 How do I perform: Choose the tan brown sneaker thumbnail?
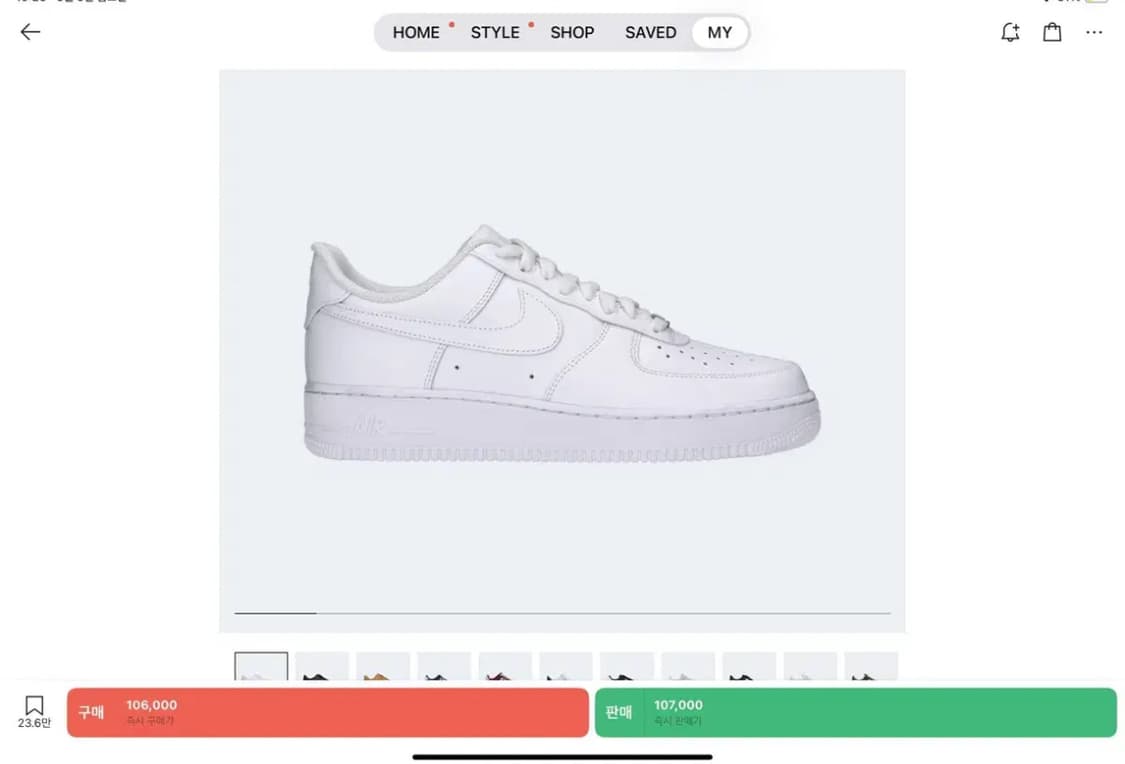coord(383,667)
